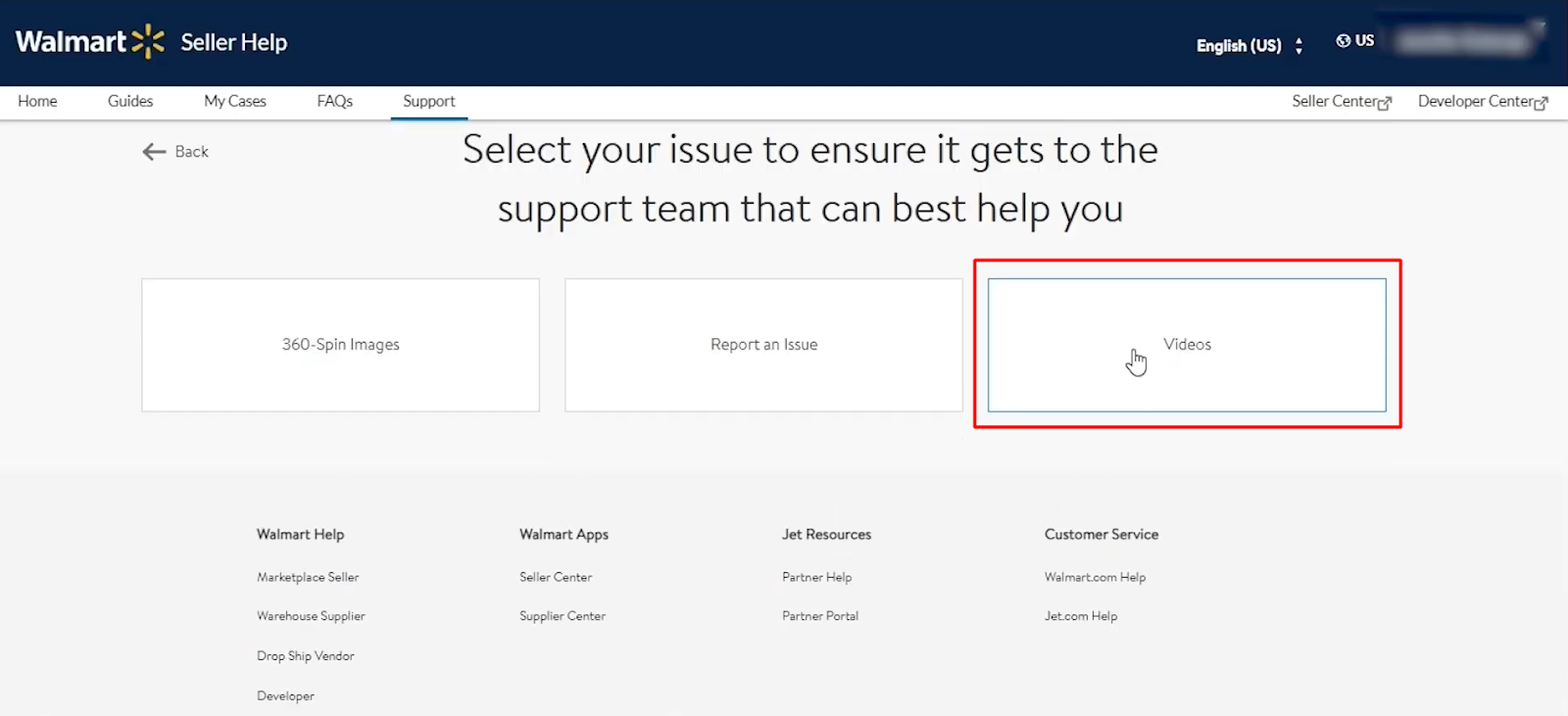Click the Customer Service footer heading
This screenshot has height=716, width=1568.
tap(1102, 534)
